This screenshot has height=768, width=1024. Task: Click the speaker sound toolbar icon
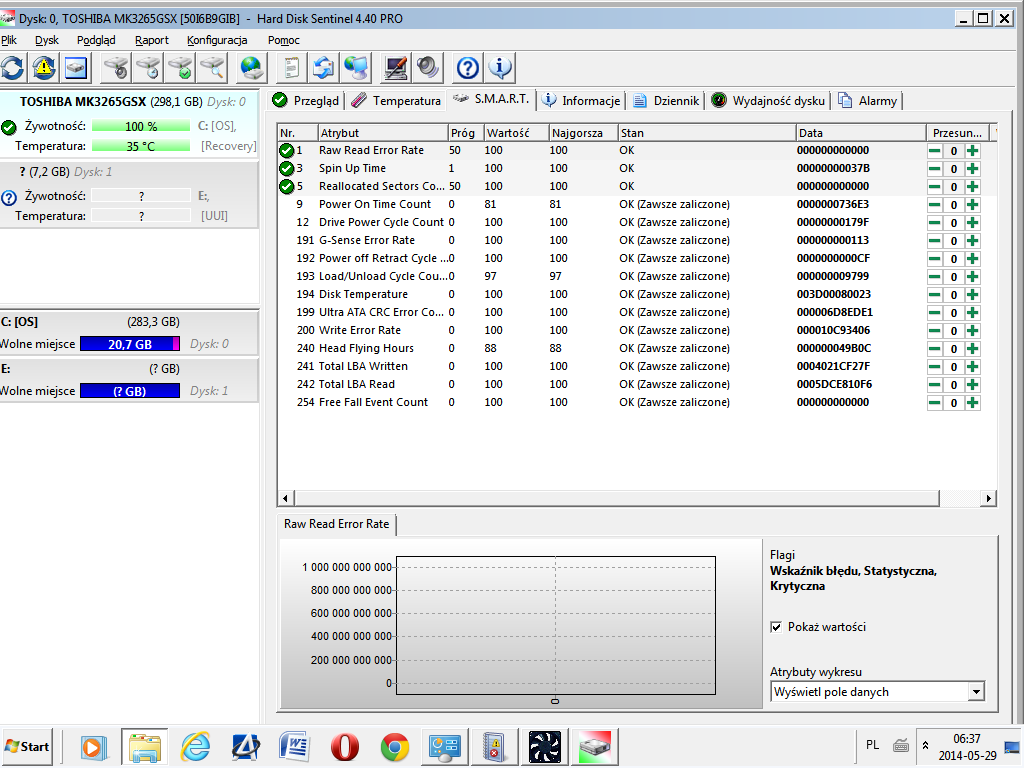click(428, 68)
